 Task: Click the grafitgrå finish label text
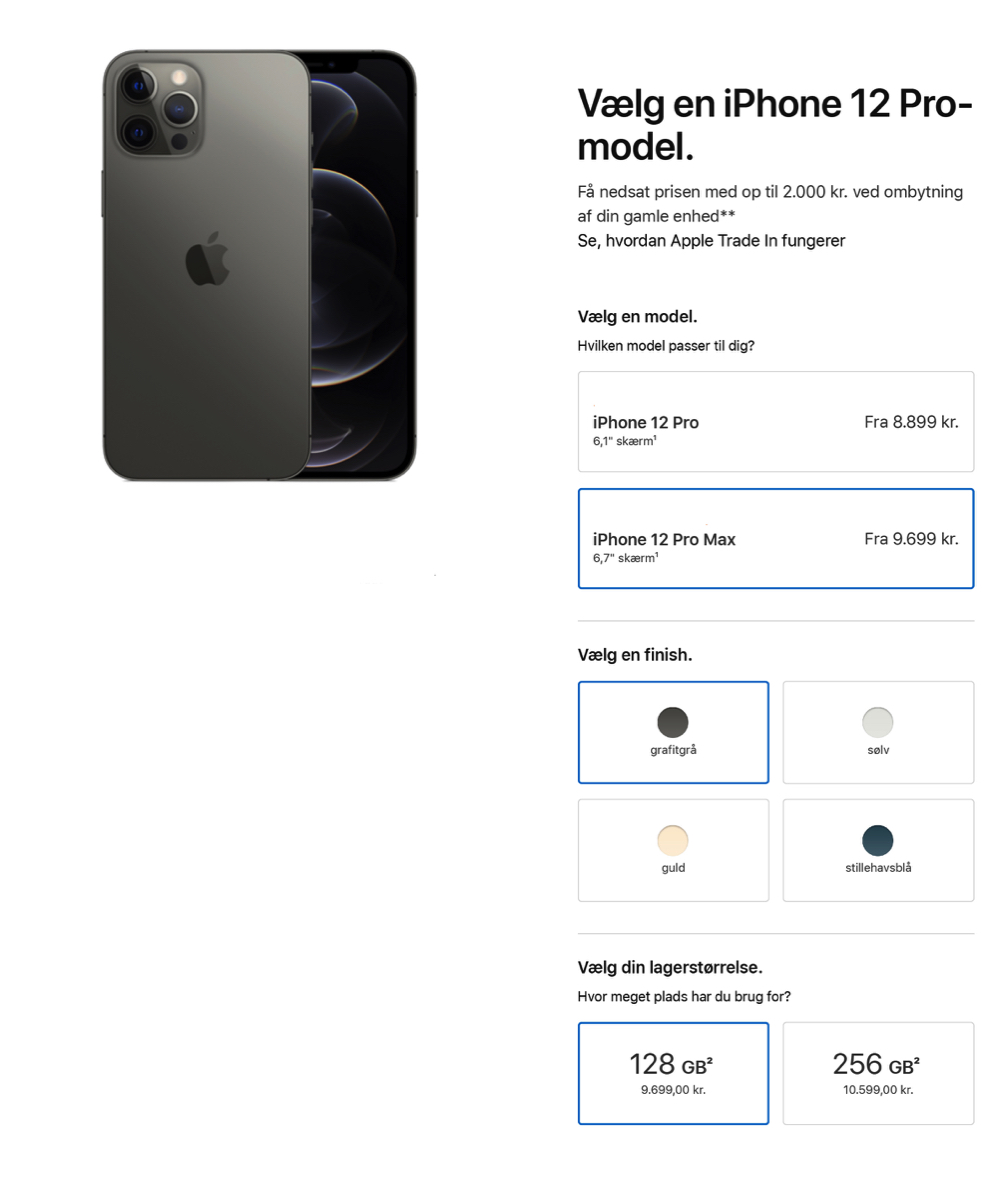pos(673,749)
